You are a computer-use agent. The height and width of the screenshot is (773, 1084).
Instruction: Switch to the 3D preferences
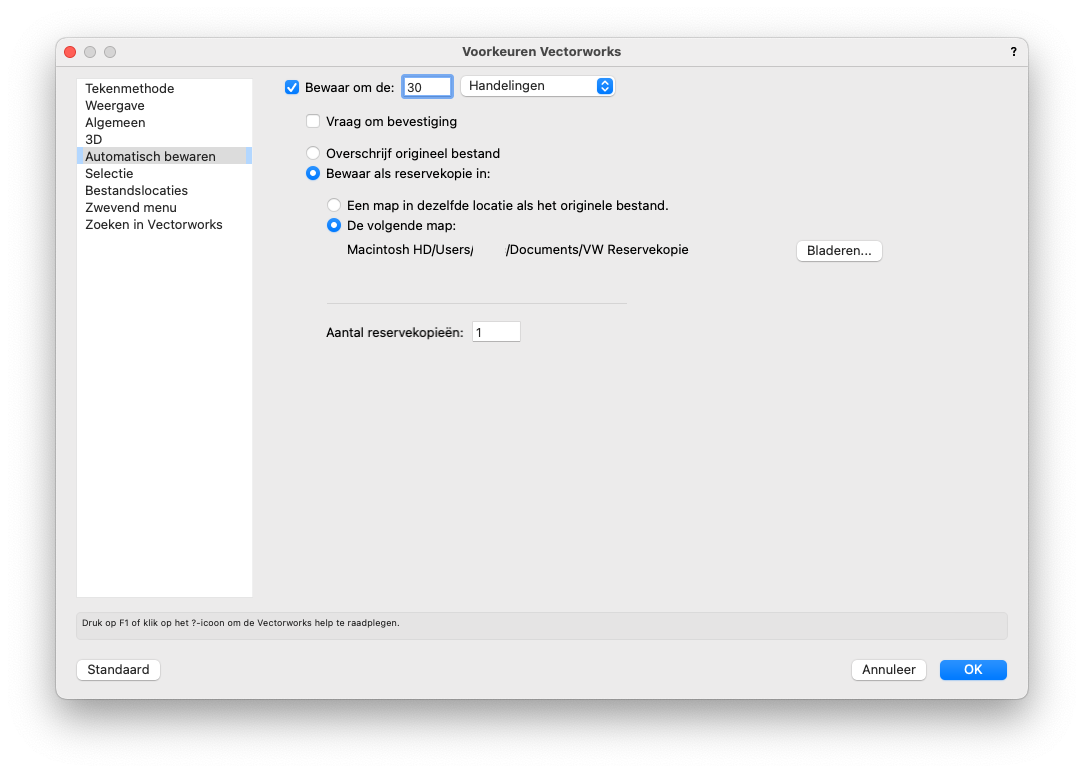pyautogui.click(x=165, y=139)
